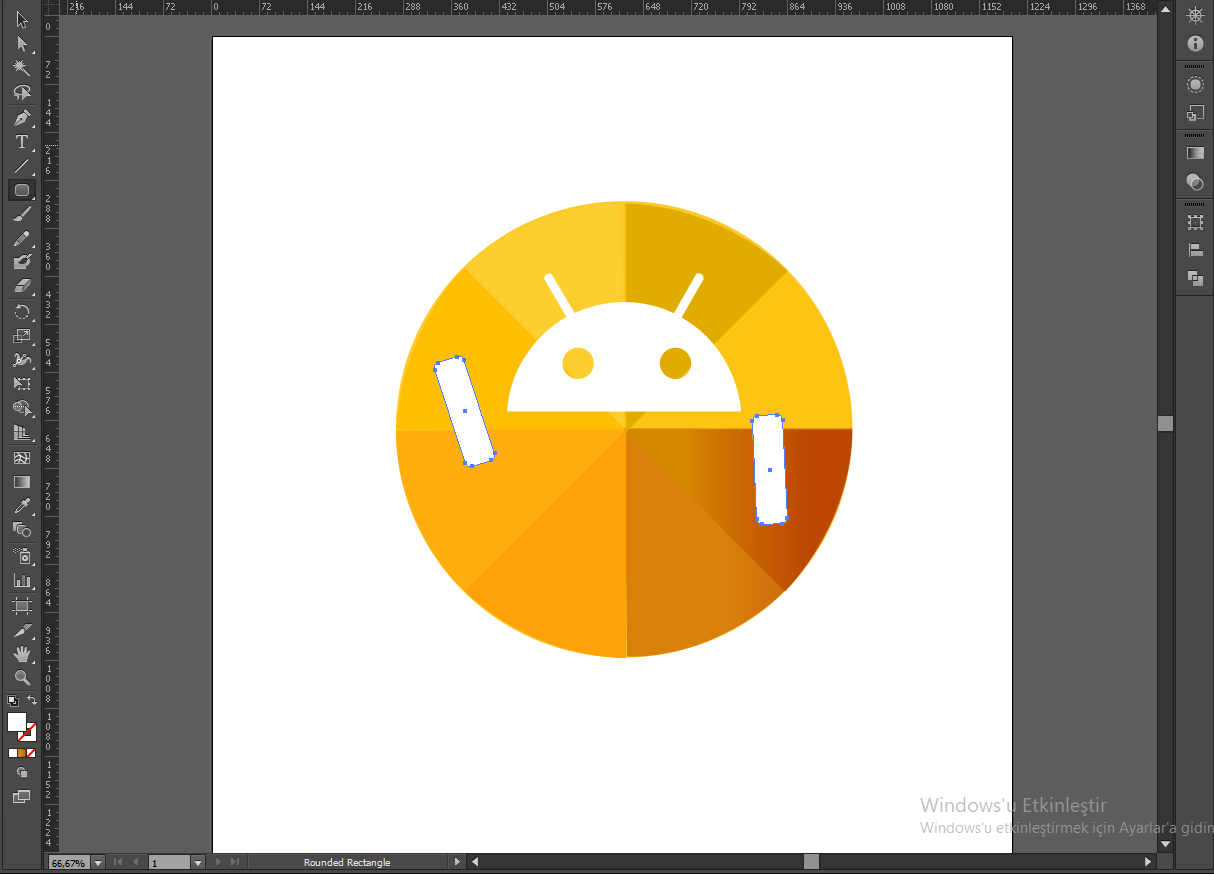1214x874 pixels.
Task: Click the 66,67% zoom level field
Action: 68,862
